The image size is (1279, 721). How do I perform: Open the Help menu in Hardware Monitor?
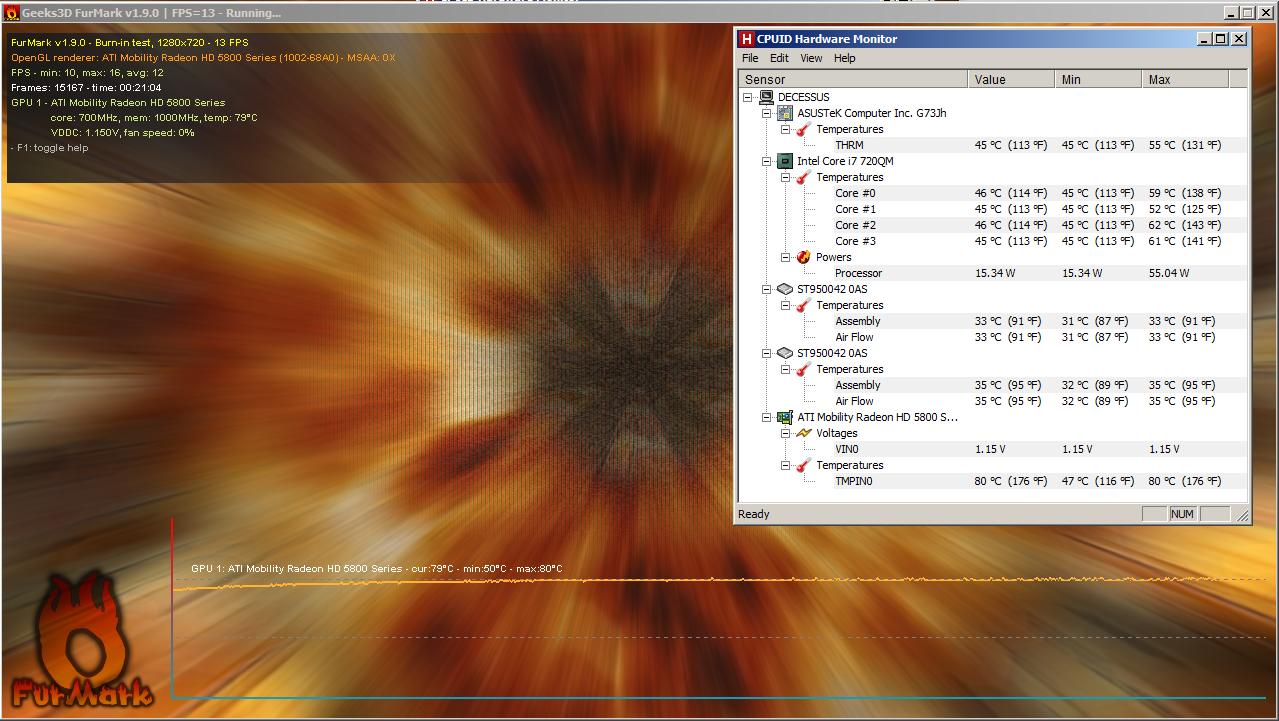(845, 58)
